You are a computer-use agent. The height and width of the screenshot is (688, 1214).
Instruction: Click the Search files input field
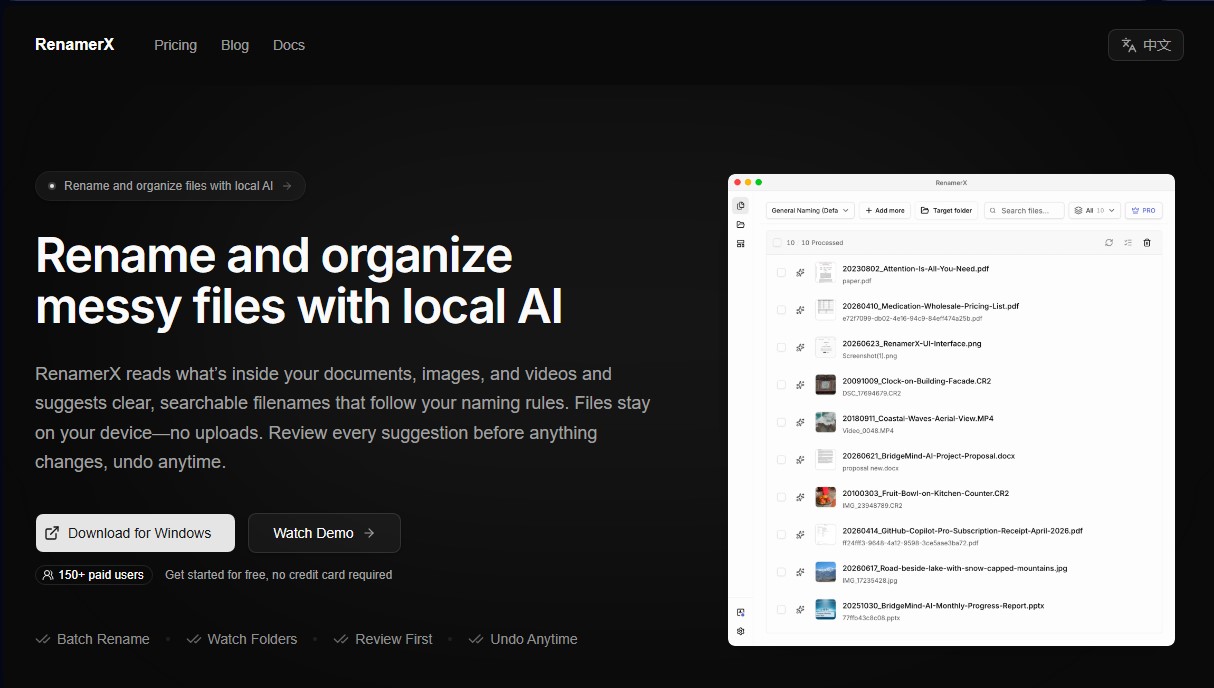pos(1024,210)
